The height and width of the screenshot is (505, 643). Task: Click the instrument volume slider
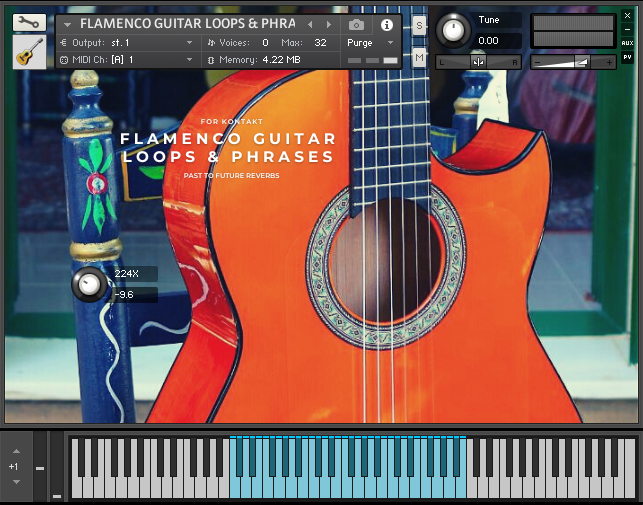573,62
